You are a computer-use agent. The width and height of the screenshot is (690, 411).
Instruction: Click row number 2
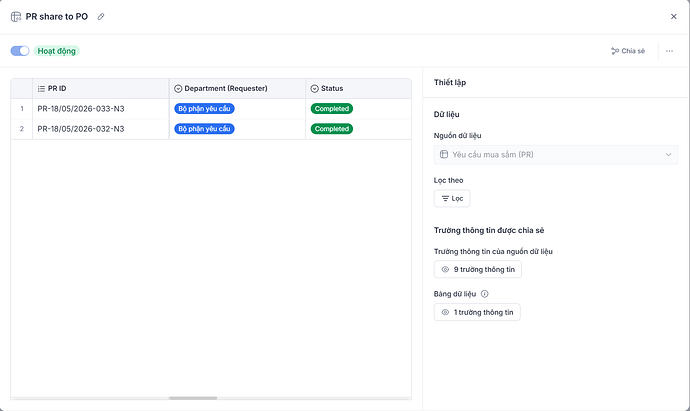pos(22,129)
